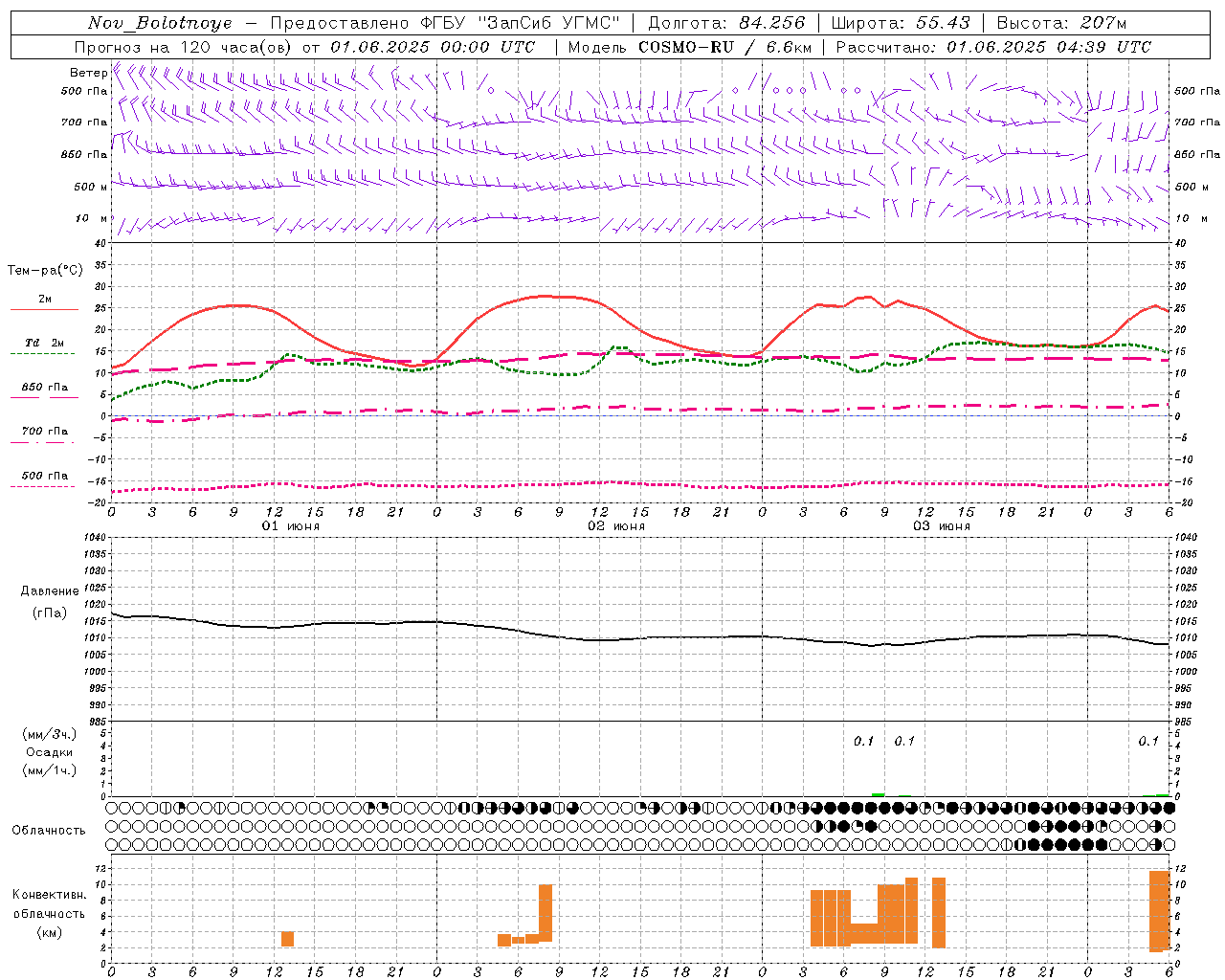Click the (мм/3ч.) precipitation unit label
The width and height of the screenshot is (1225, 980).
coord(50,734)
